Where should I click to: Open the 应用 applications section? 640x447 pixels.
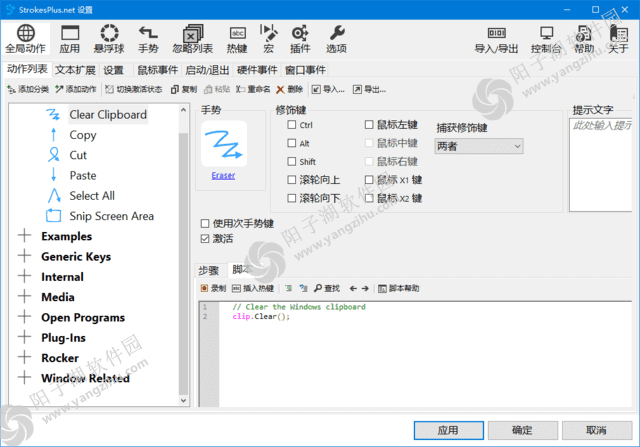(69, 39)
